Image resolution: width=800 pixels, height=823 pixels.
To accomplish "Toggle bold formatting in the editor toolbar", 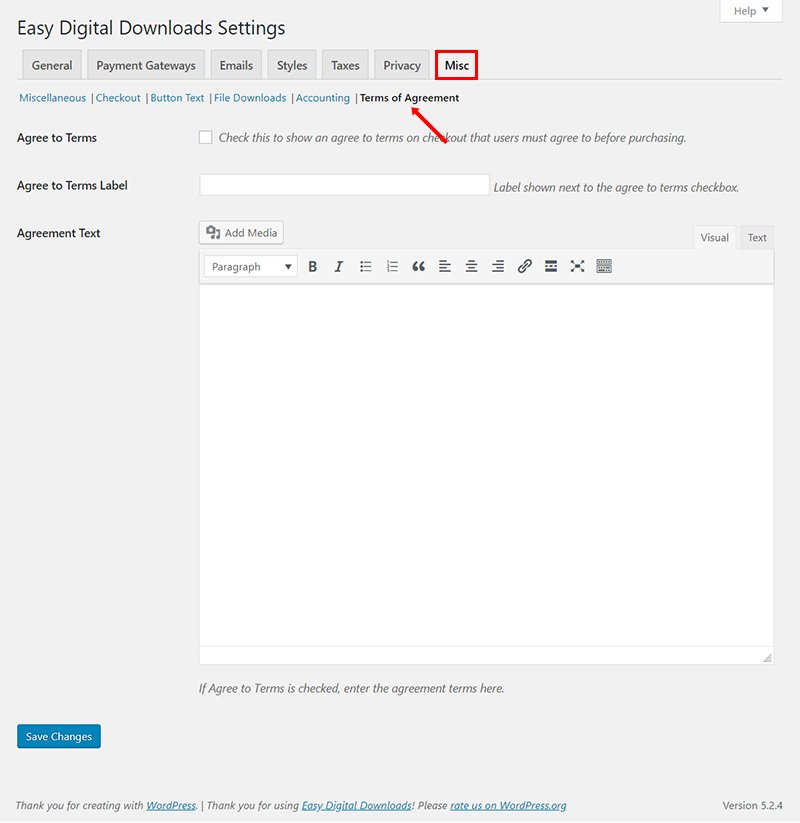I will 312,267.
